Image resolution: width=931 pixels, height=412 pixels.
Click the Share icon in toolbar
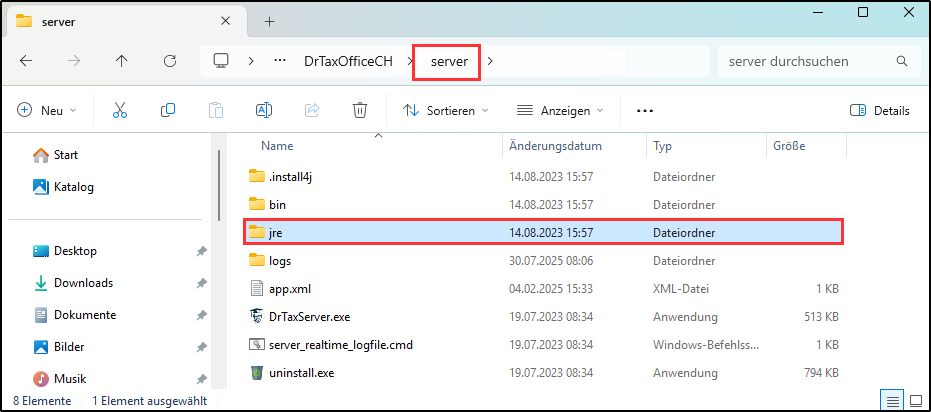pyautogui.click(x=312, y=111)
